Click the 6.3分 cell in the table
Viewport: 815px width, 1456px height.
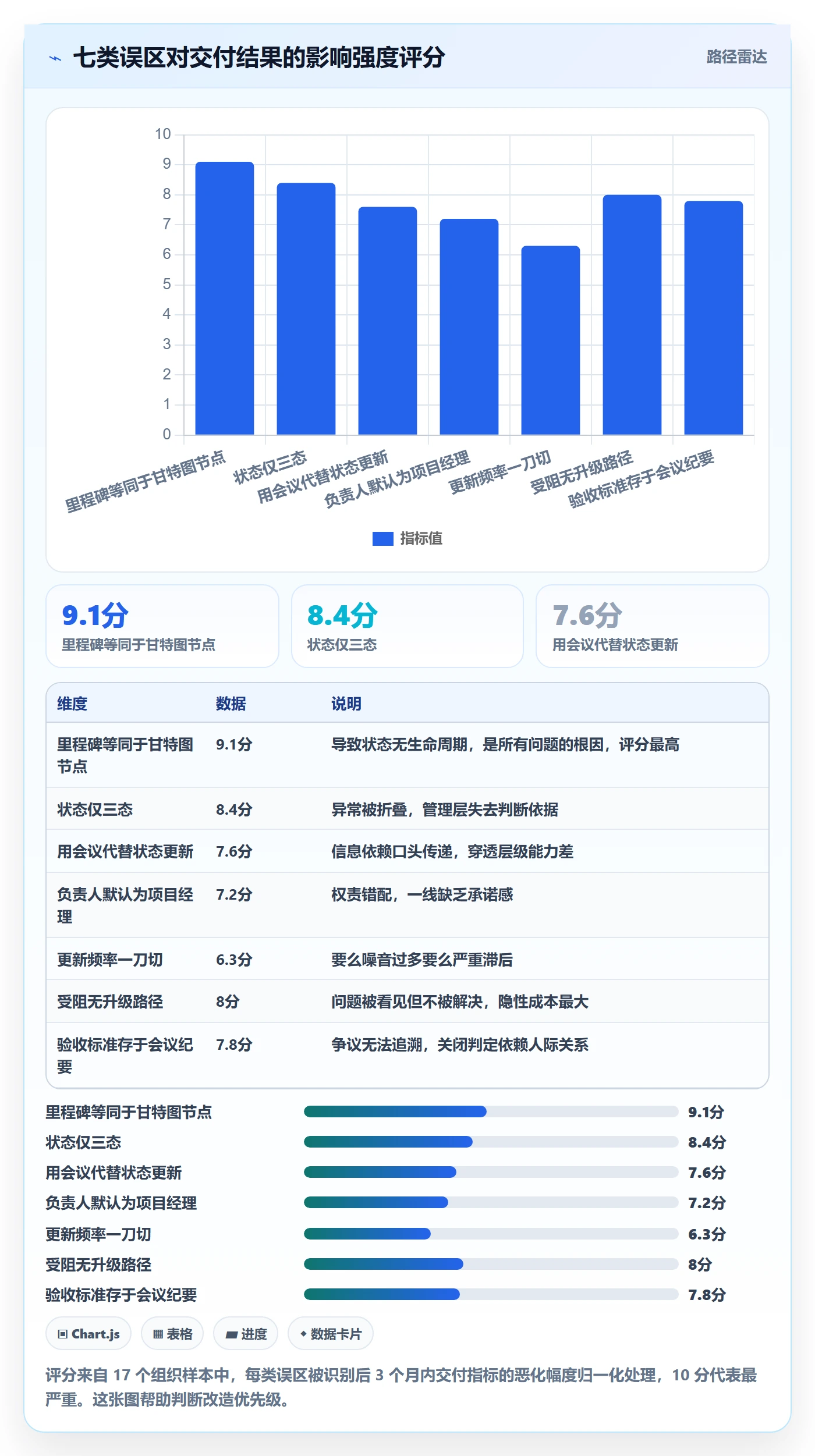point(234,960)
